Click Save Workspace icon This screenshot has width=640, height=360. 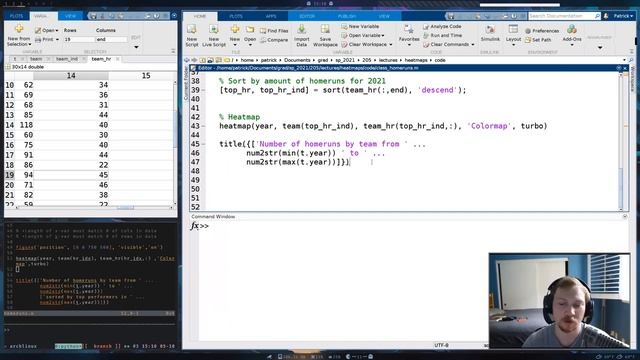click(x=325, y=29)
